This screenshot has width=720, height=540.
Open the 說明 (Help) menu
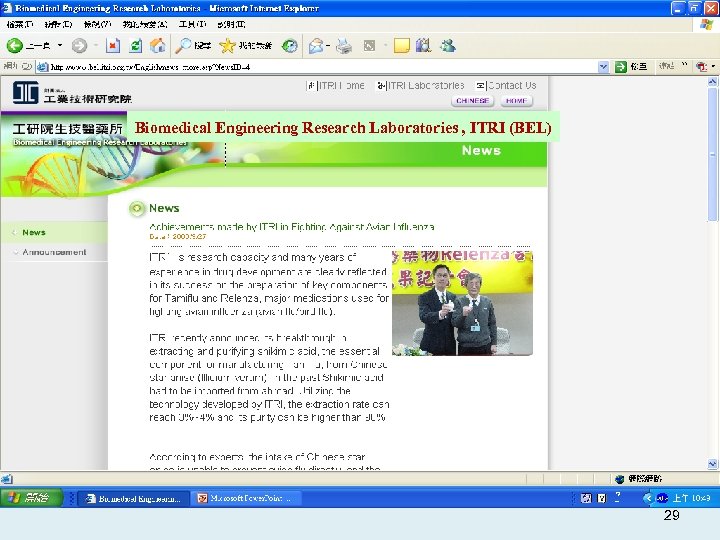(231, 24)
